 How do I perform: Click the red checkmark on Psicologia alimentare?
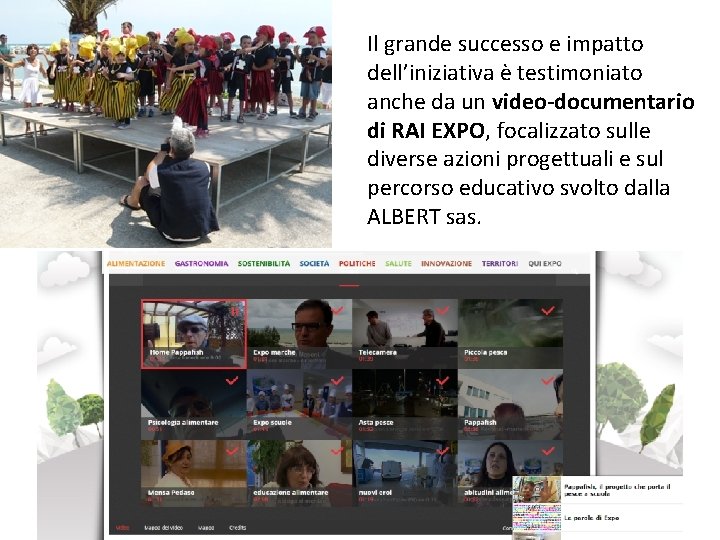232,381
